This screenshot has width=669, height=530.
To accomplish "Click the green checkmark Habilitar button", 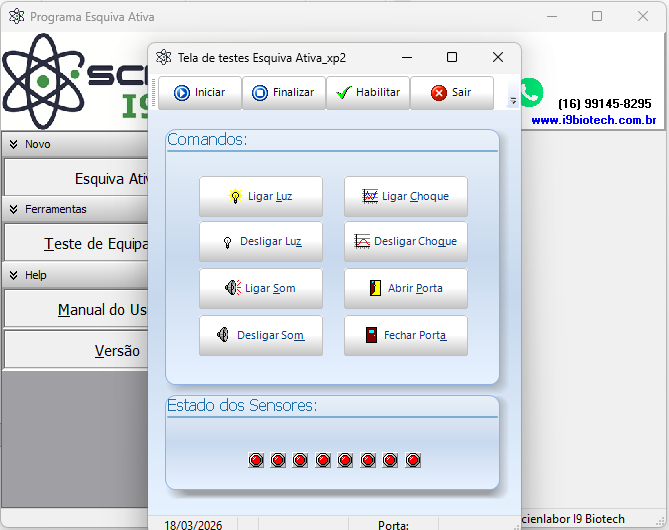I will tap(367, 93).
